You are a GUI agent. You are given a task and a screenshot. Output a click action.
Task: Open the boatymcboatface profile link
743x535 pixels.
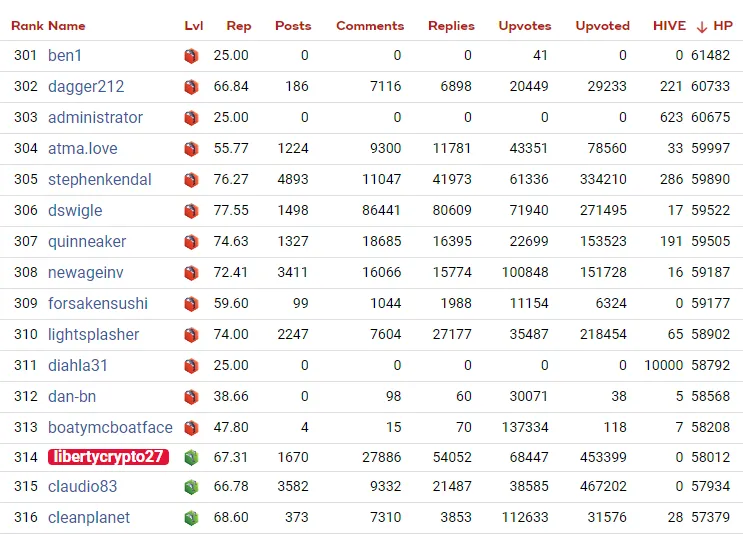click(110, 427)
